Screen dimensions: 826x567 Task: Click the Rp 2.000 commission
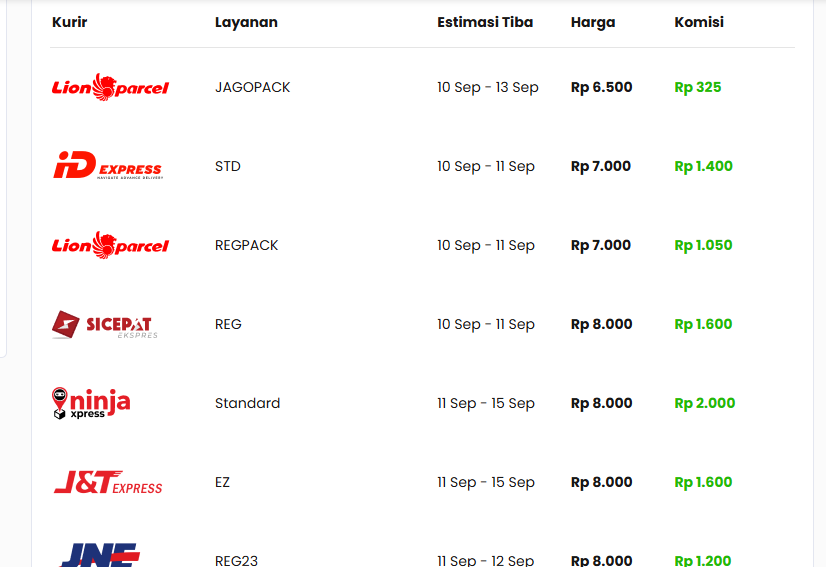pos(705,403)
